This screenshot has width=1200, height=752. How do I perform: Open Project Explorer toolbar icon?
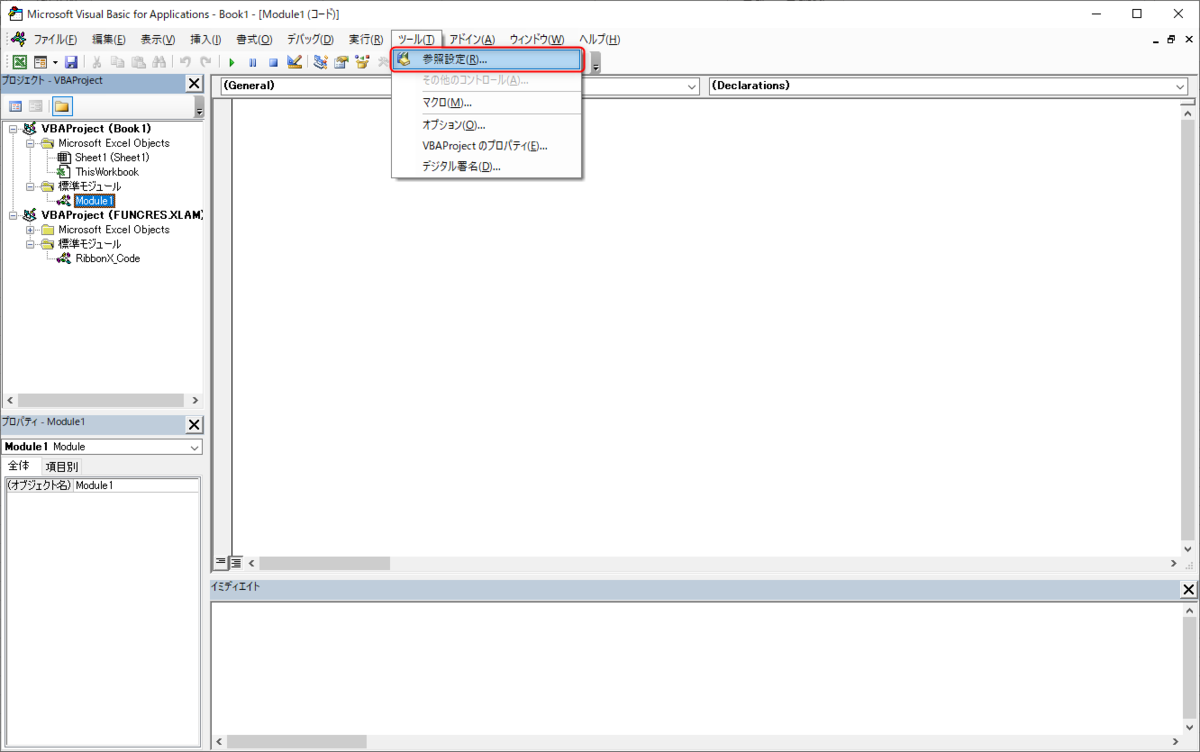[x=320, y=62]
